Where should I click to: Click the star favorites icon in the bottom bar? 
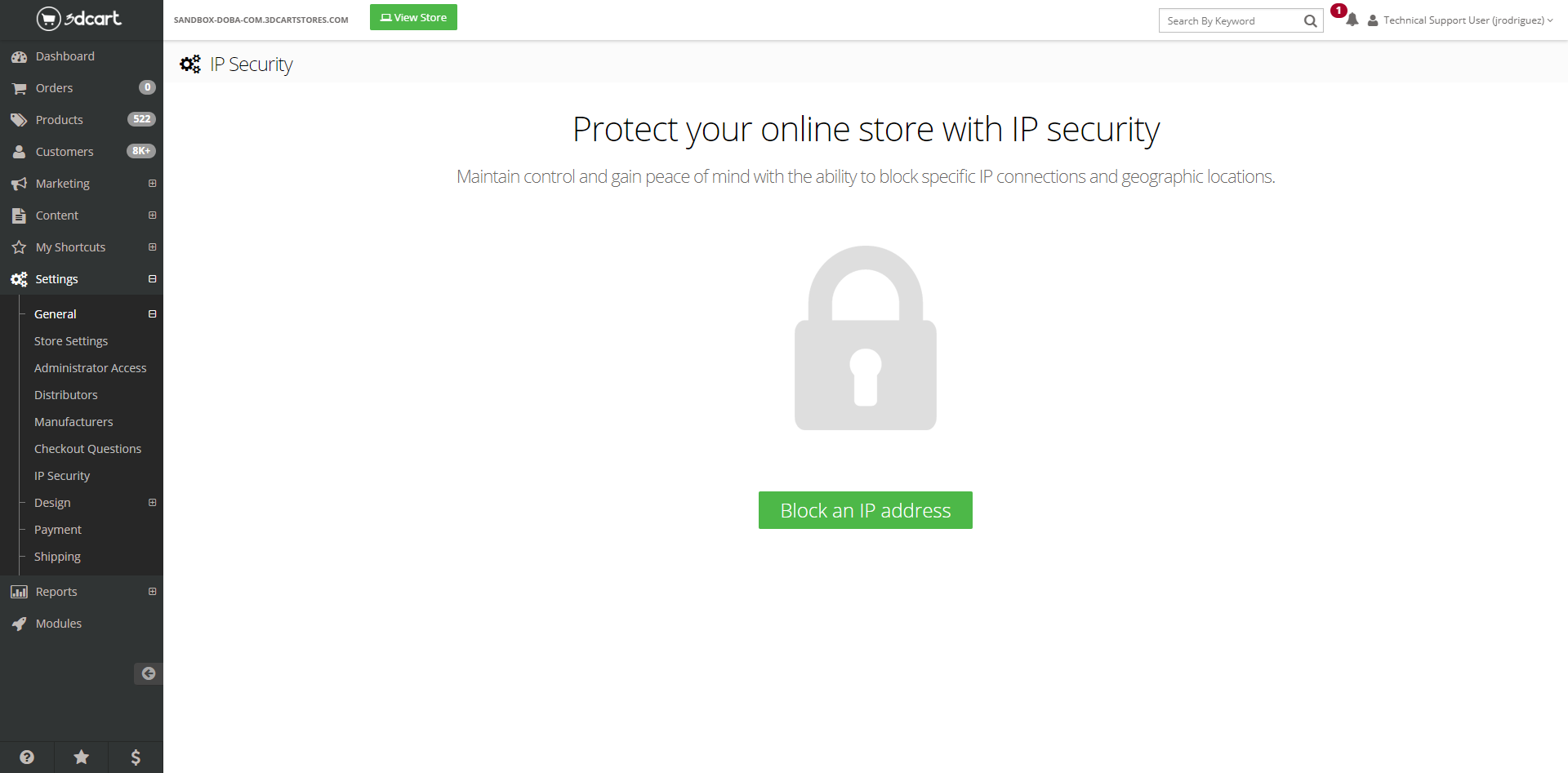(x=82, y=757)
